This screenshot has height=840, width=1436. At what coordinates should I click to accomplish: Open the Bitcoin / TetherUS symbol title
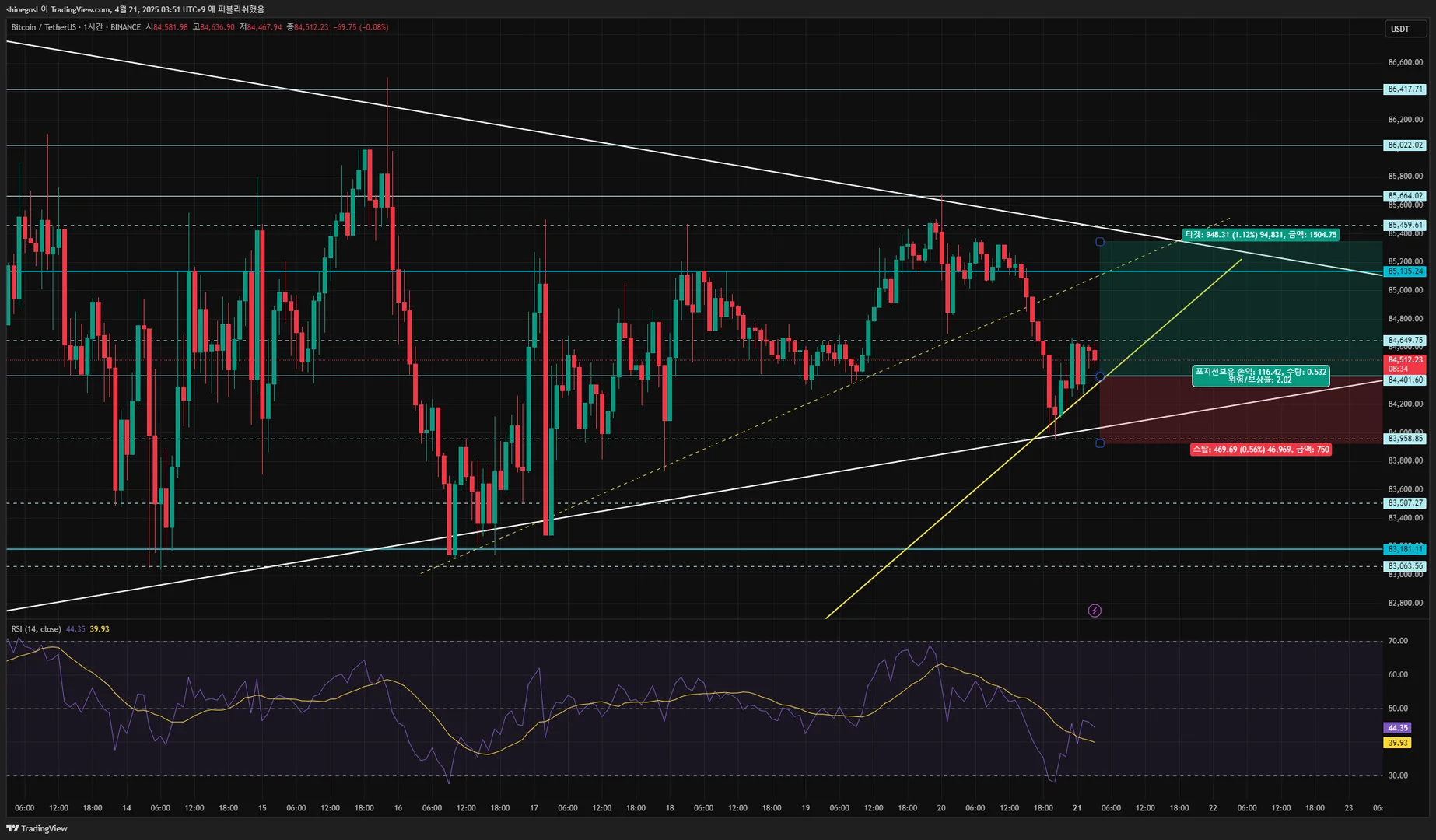pyautogui.click(x=44, y=27)
